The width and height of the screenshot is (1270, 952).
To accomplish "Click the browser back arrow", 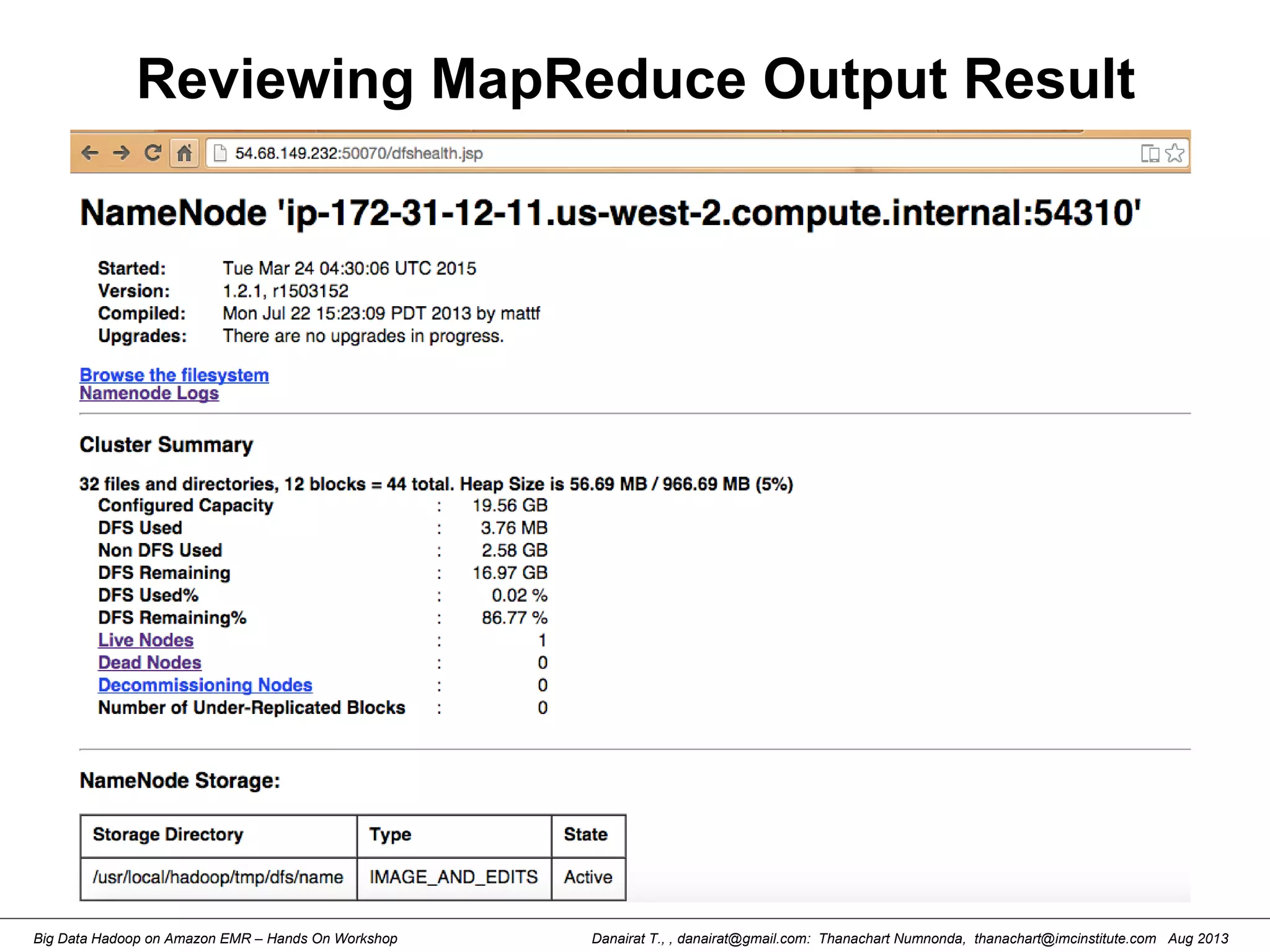I will pyautogui.click(x=90, y=152).
